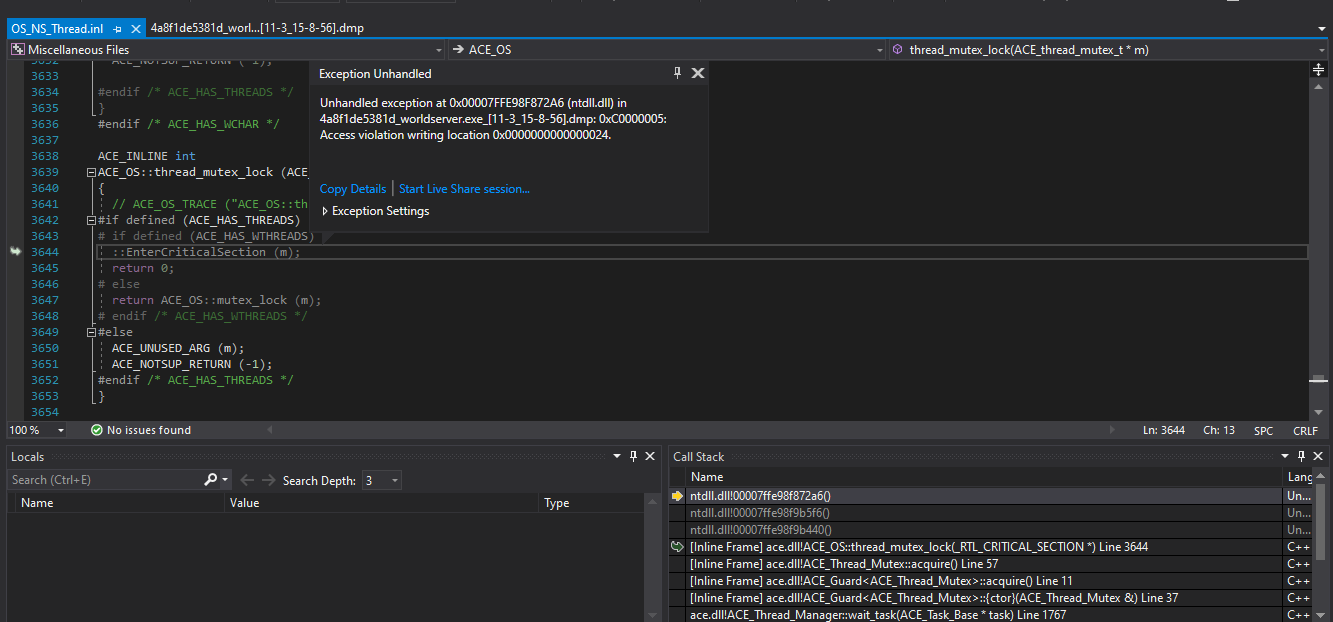The height and width of the screenshot is (622, 1333).
Task: Collapse the #else region at line 3649
Action: (91, 332)
